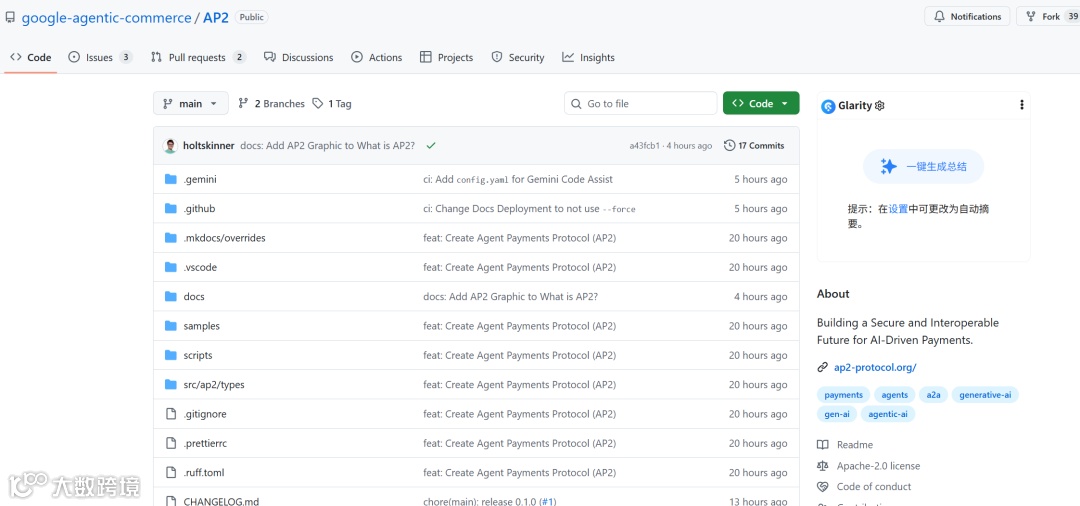Viewport: 1080px width, 506px height.
Task: Open the google-agentic-commerce organization link
Action: [106, 17]
